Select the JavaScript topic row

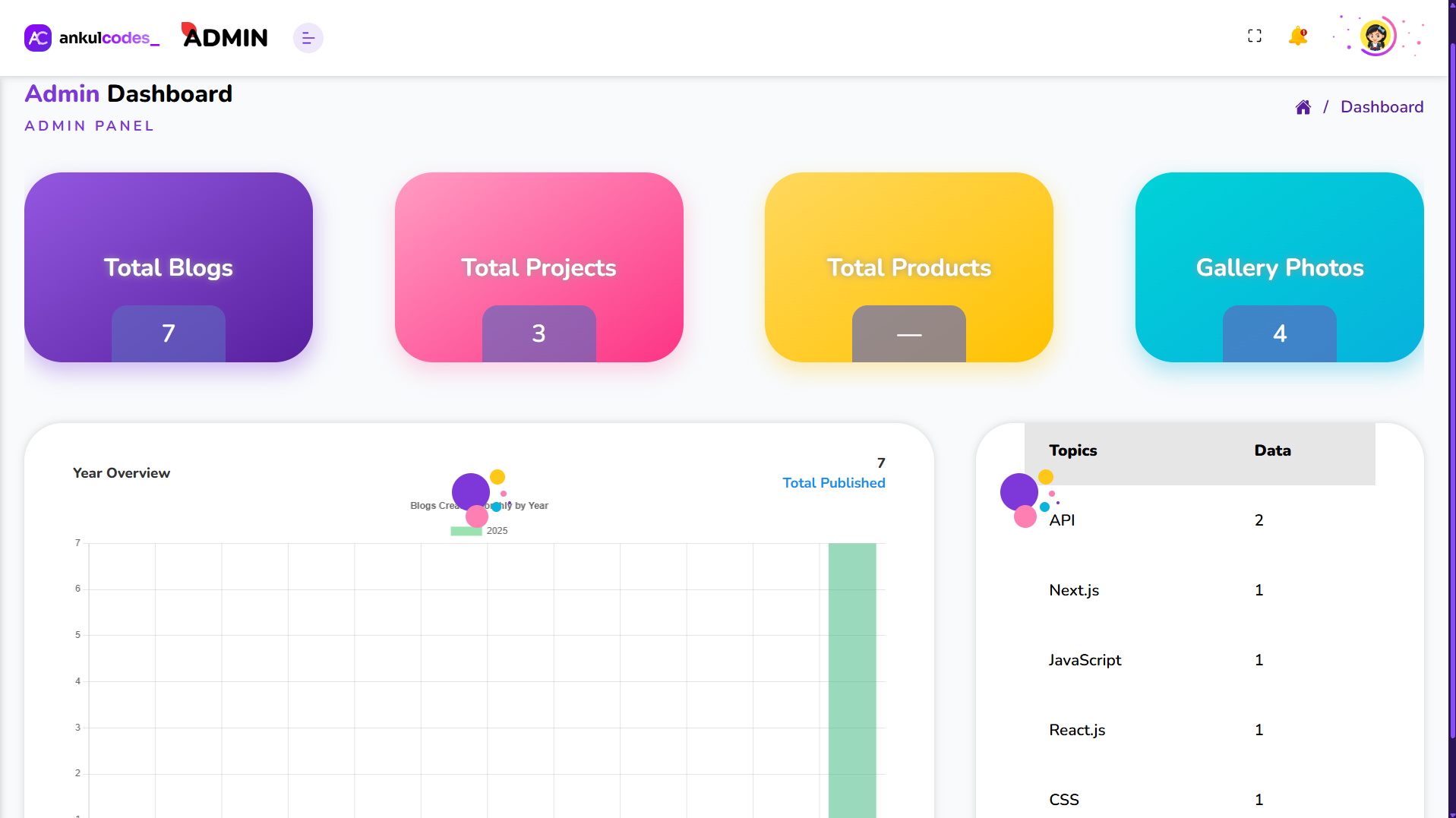coord(1200,660)
